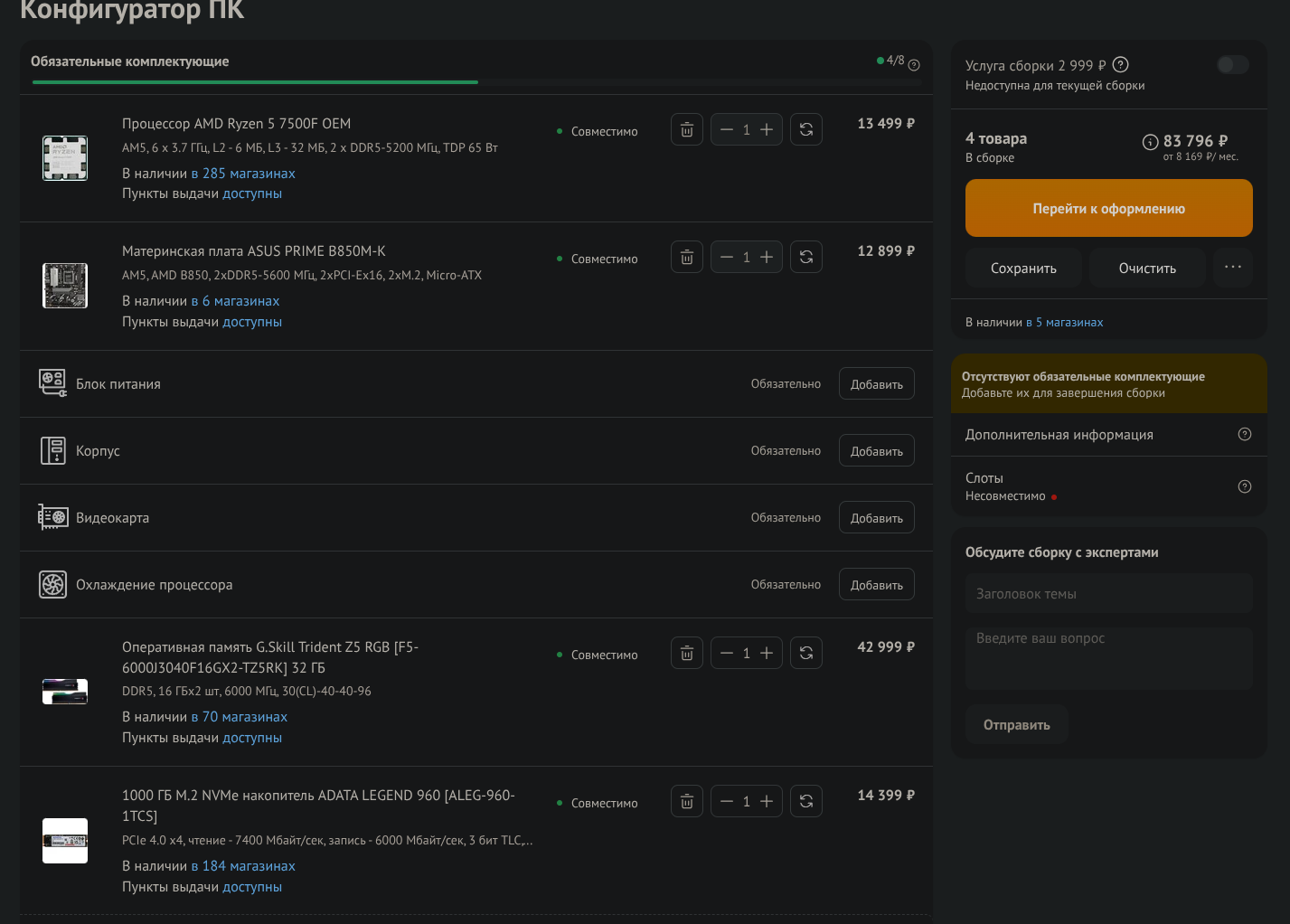1290x924 pixels.
Task: Remove the G.Skill Trident Z5 RAM
Action: pyautogui.click(x=687, y=653)
